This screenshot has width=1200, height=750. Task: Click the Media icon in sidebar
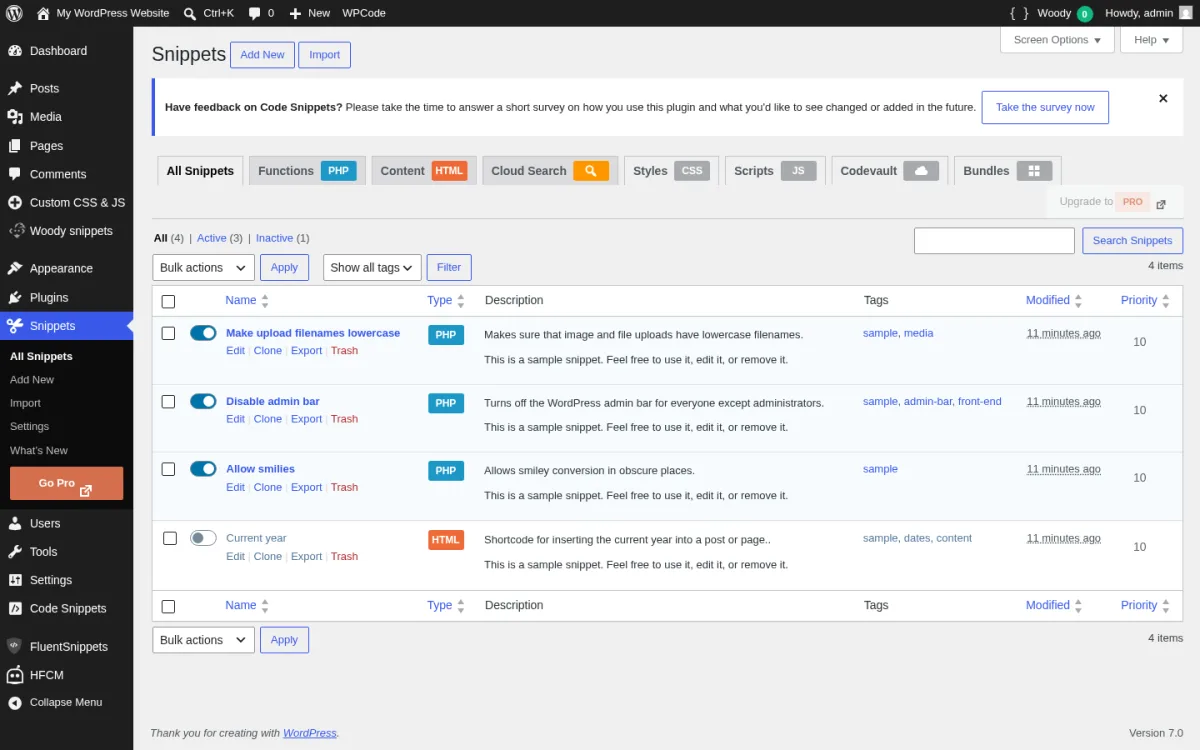pyautogui.click(x=15, y=117)
